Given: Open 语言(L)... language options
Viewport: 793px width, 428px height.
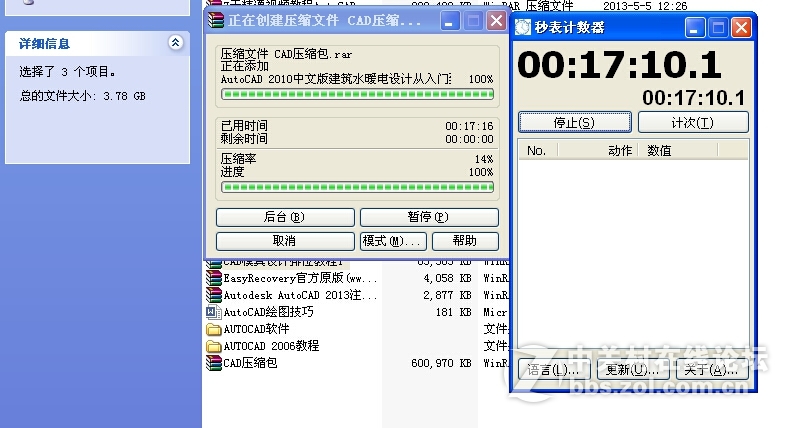Looking at the screenshot, I should 554,370.
